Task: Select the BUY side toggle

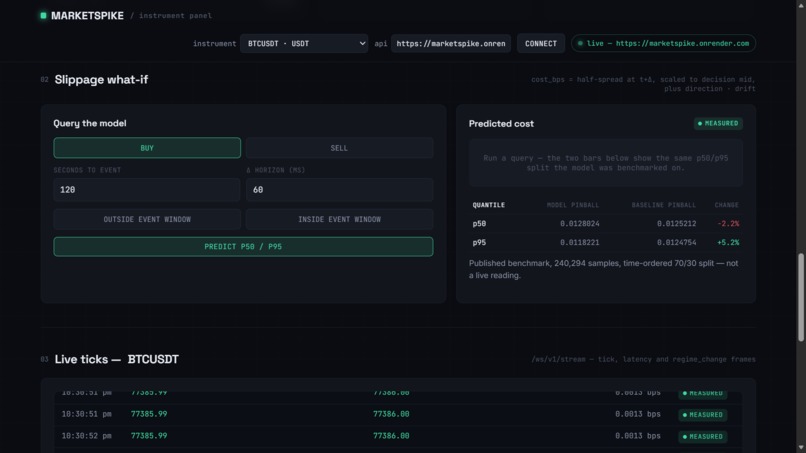Action: [x=147, y=148]
